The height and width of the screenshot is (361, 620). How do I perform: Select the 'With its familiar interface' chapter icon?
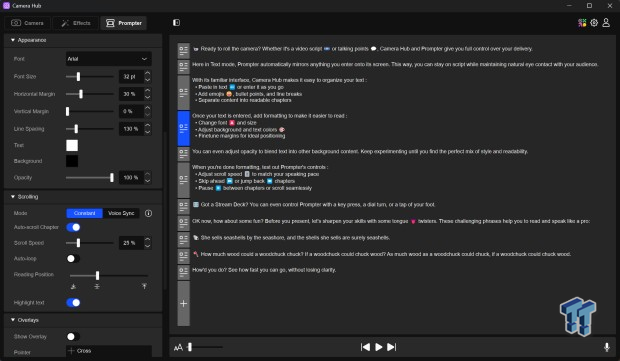click(x=183, y=92)
